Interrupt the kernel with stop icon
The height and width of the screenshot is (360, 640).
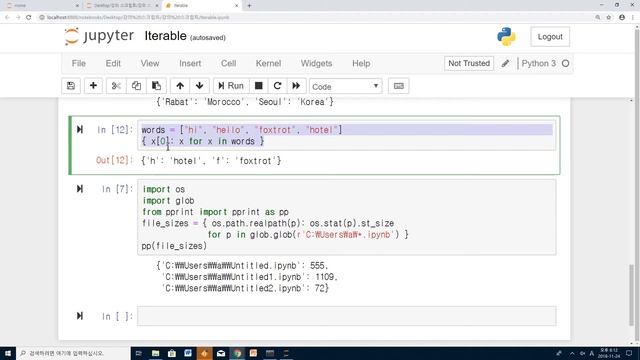click(x=258, y=86)
